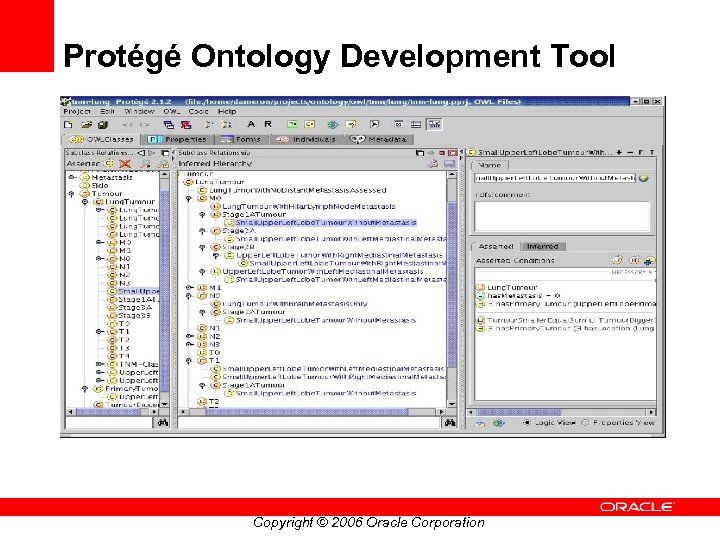720x540 pixels.
Task: Click the plus icon in class editor header
Action: tap(619, 152)
